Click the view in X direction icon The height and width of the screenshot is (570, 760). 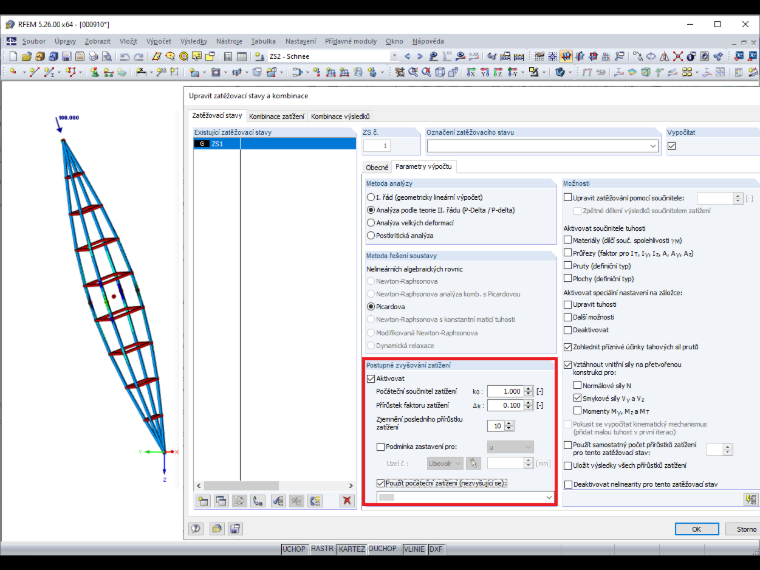click(x=471, y=73)
